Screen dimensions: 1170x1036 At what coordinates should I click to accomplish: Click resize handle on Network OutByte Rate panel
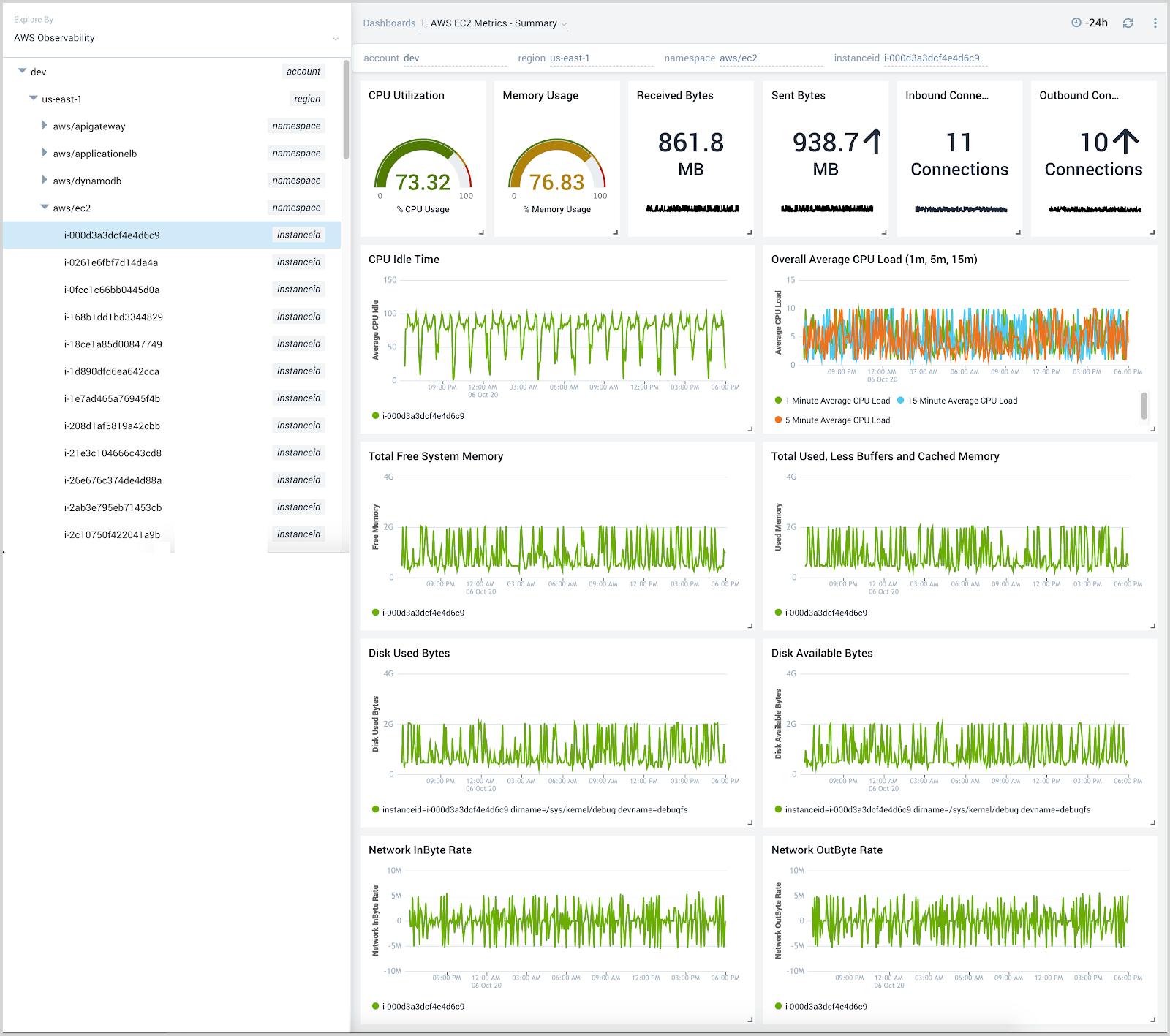1152,1019
